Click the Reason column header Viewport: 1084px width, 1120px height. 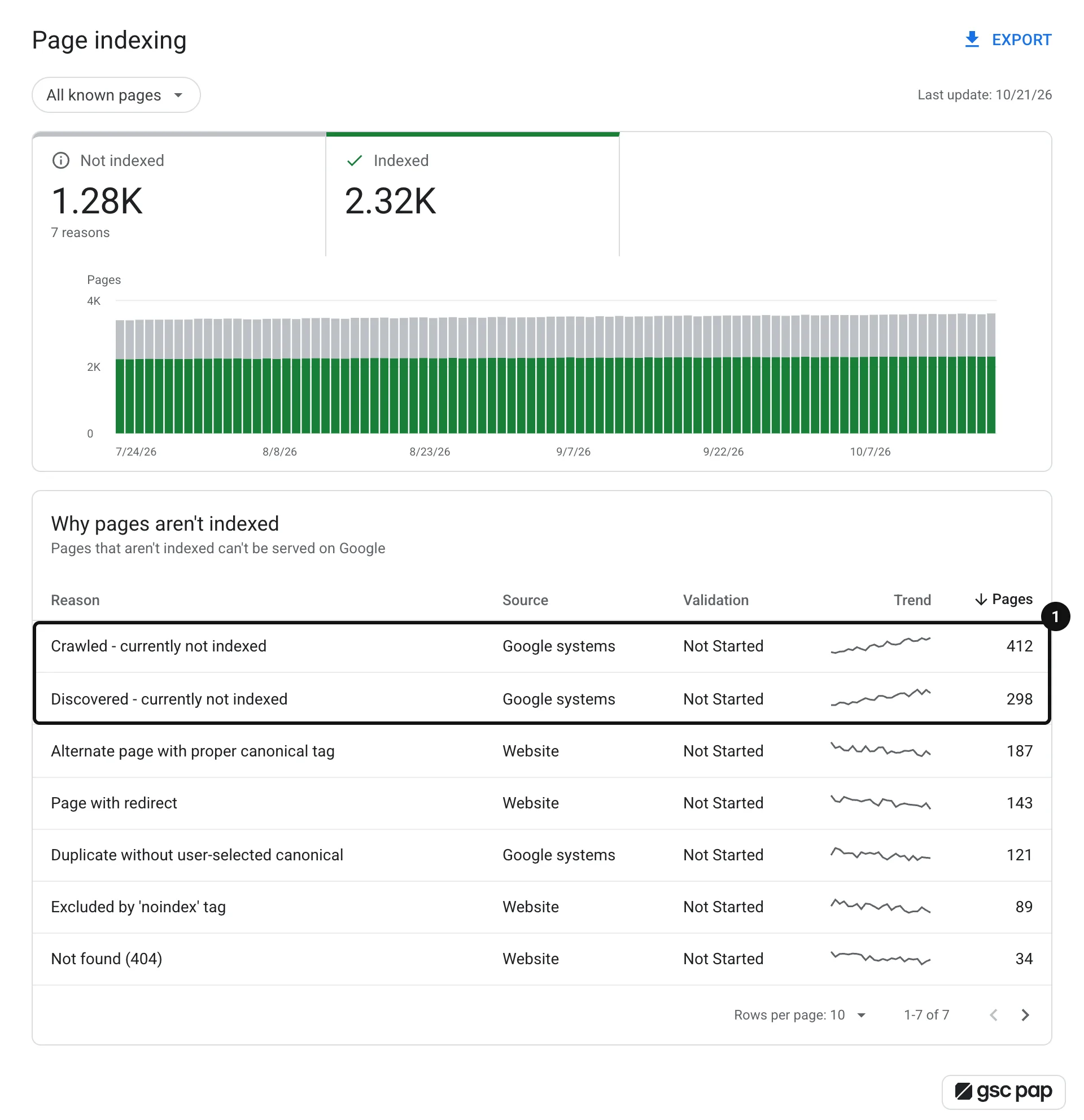click(x=75, y=600)
